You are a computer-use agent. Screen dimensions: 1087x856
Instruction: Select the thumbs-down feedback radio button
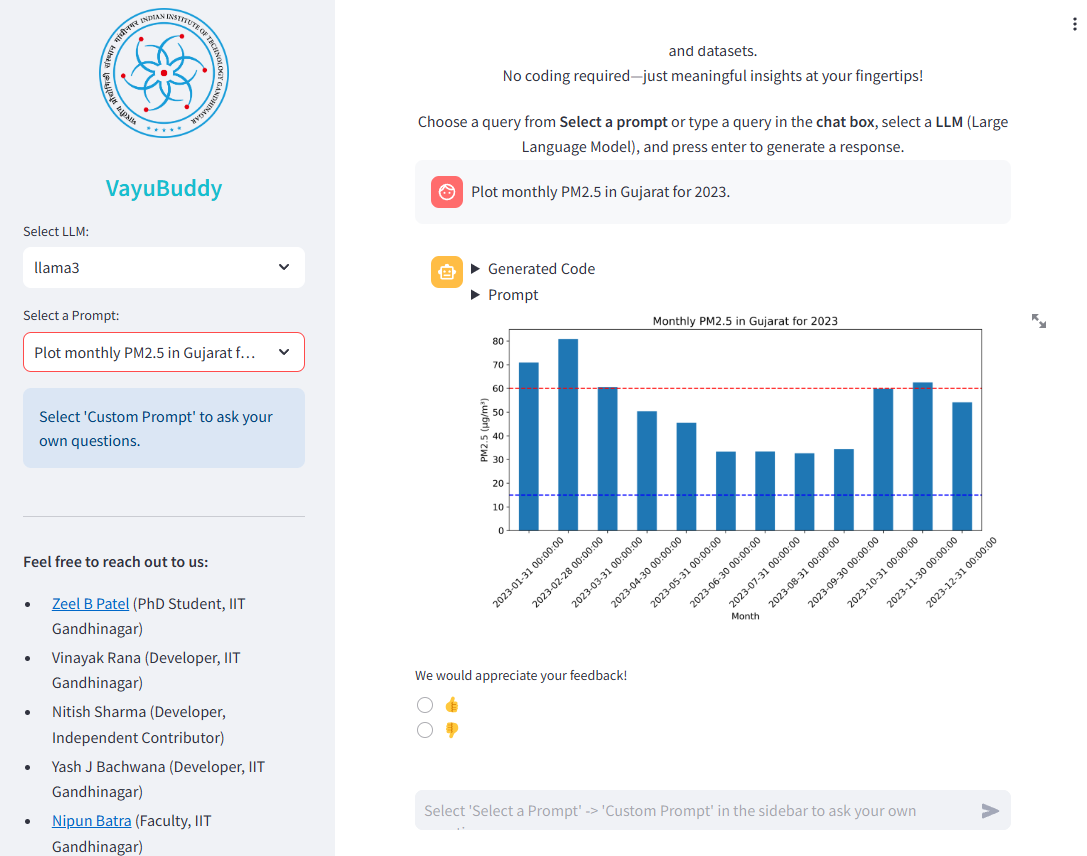pyautogui.click(x=424, y=729)
